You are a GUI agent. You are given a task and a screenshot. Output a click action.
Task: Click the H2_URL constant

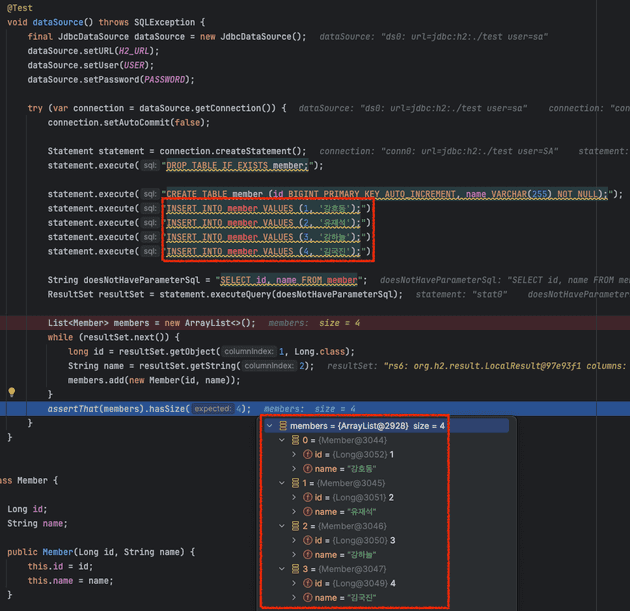[x=134, y=51]
